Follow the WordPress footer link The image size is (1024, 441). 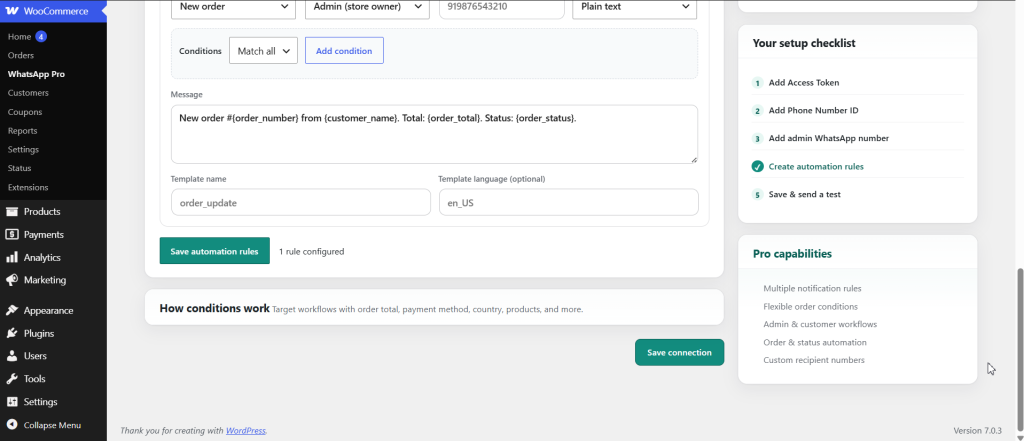pyautogui.click(x=246, y=431)
